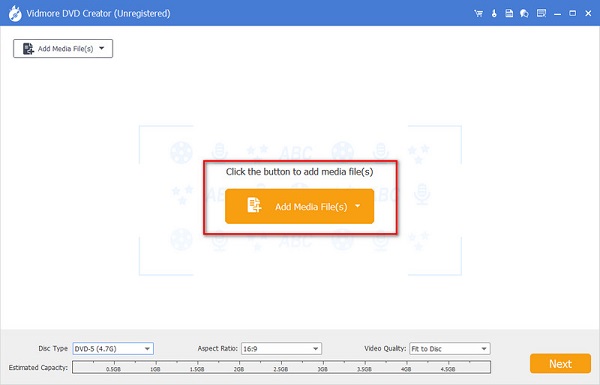
Task: Expand arrow on top-left Add Media File(s)
Action: (102, 48)
